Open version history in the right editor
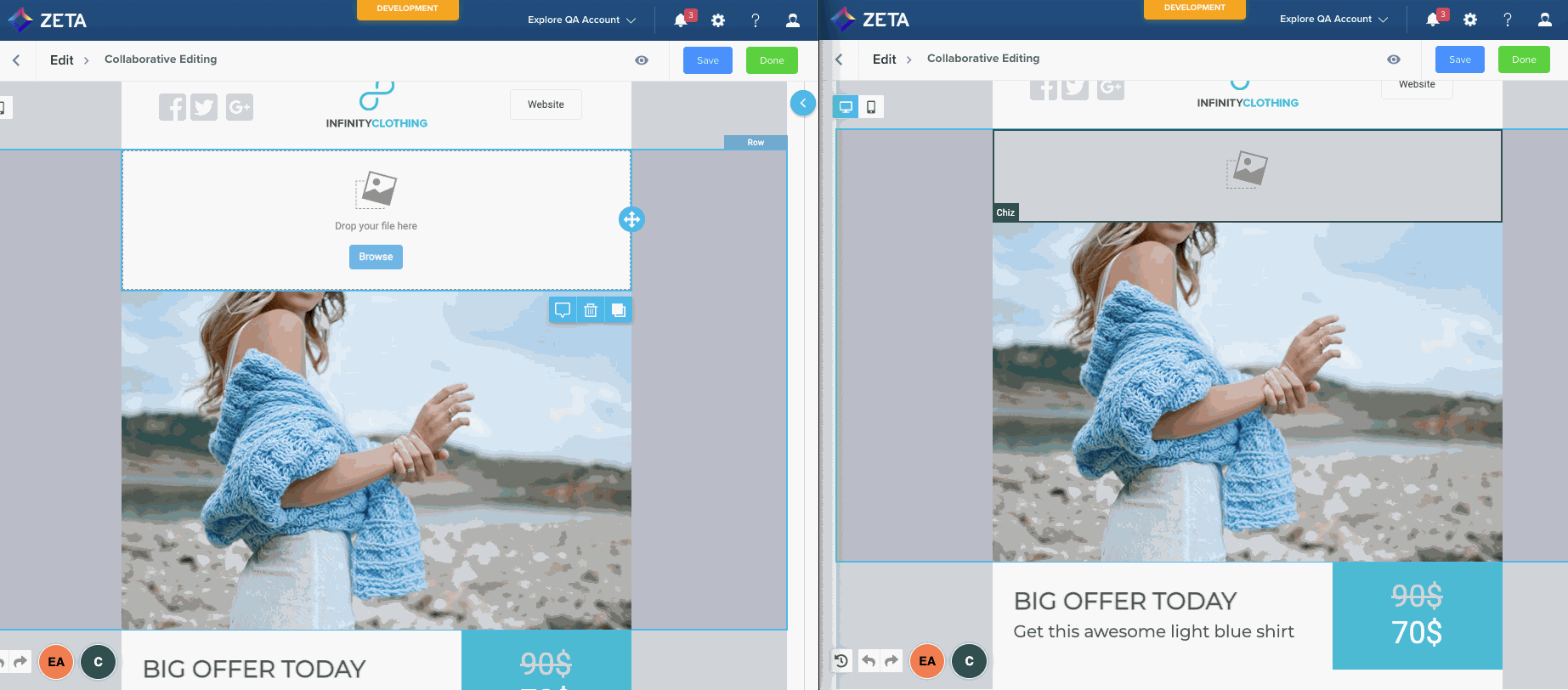This screenshot has height=690, width=1568. (x=841, y=660)
